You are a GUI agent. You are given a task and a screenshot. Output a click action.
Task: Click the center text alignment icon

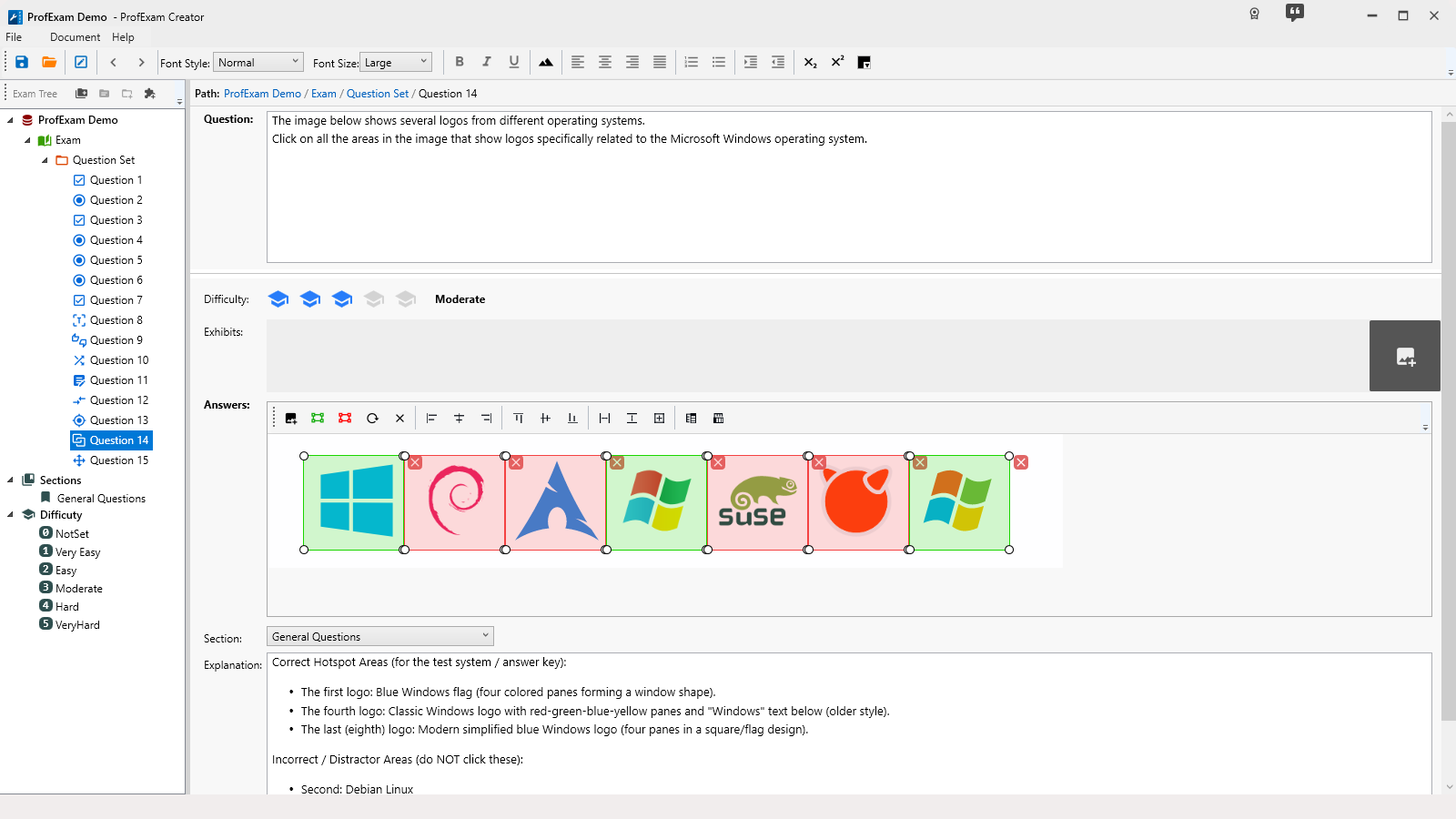(605, 62)
